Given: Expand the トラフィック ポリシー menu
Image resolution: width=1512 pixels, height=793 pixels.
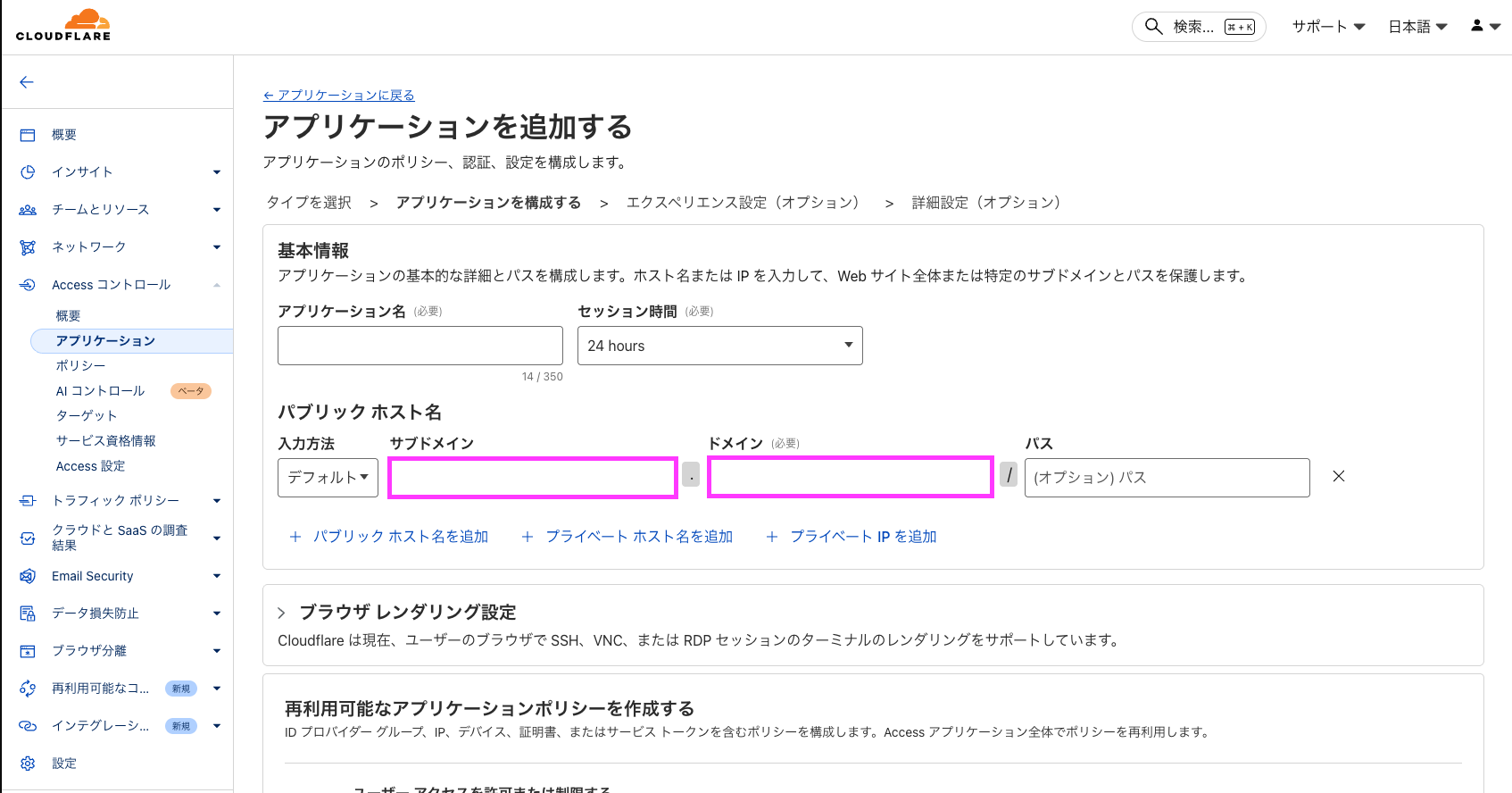Looking at the screenshot, I should [x=217, y=501].
